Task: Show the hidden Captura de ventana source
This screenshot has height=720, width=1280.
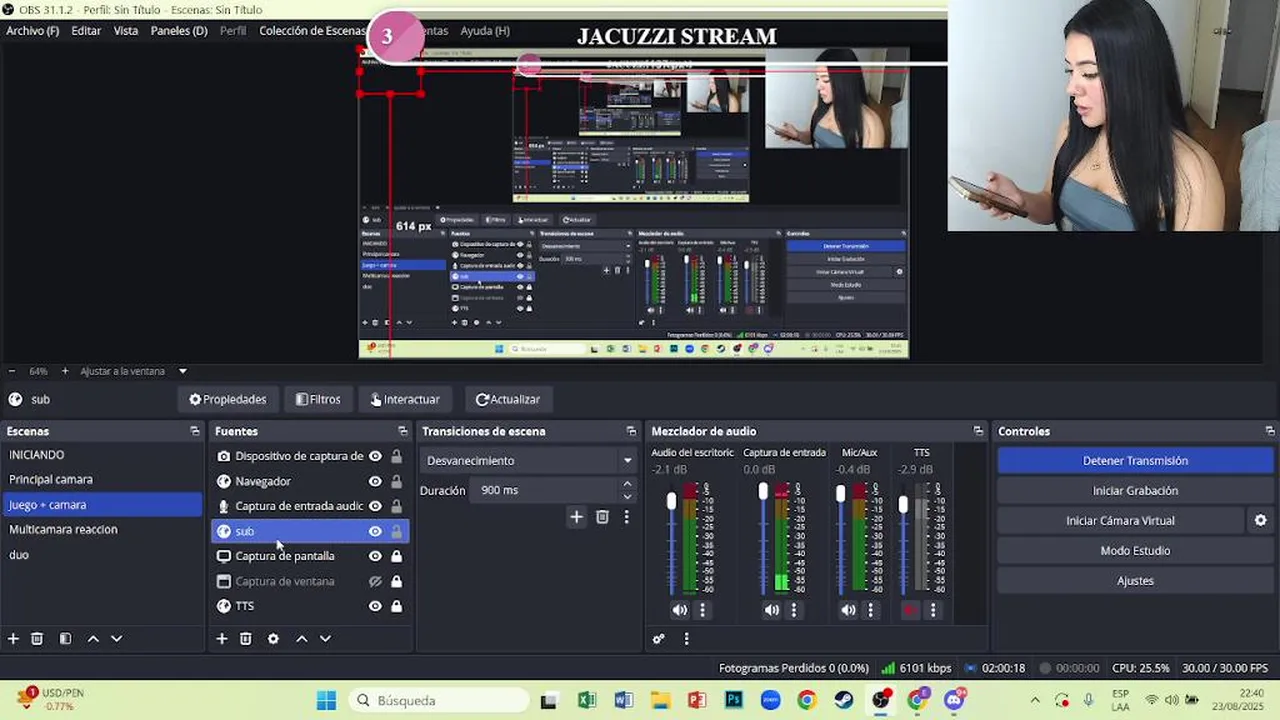Action: point(375,581)
